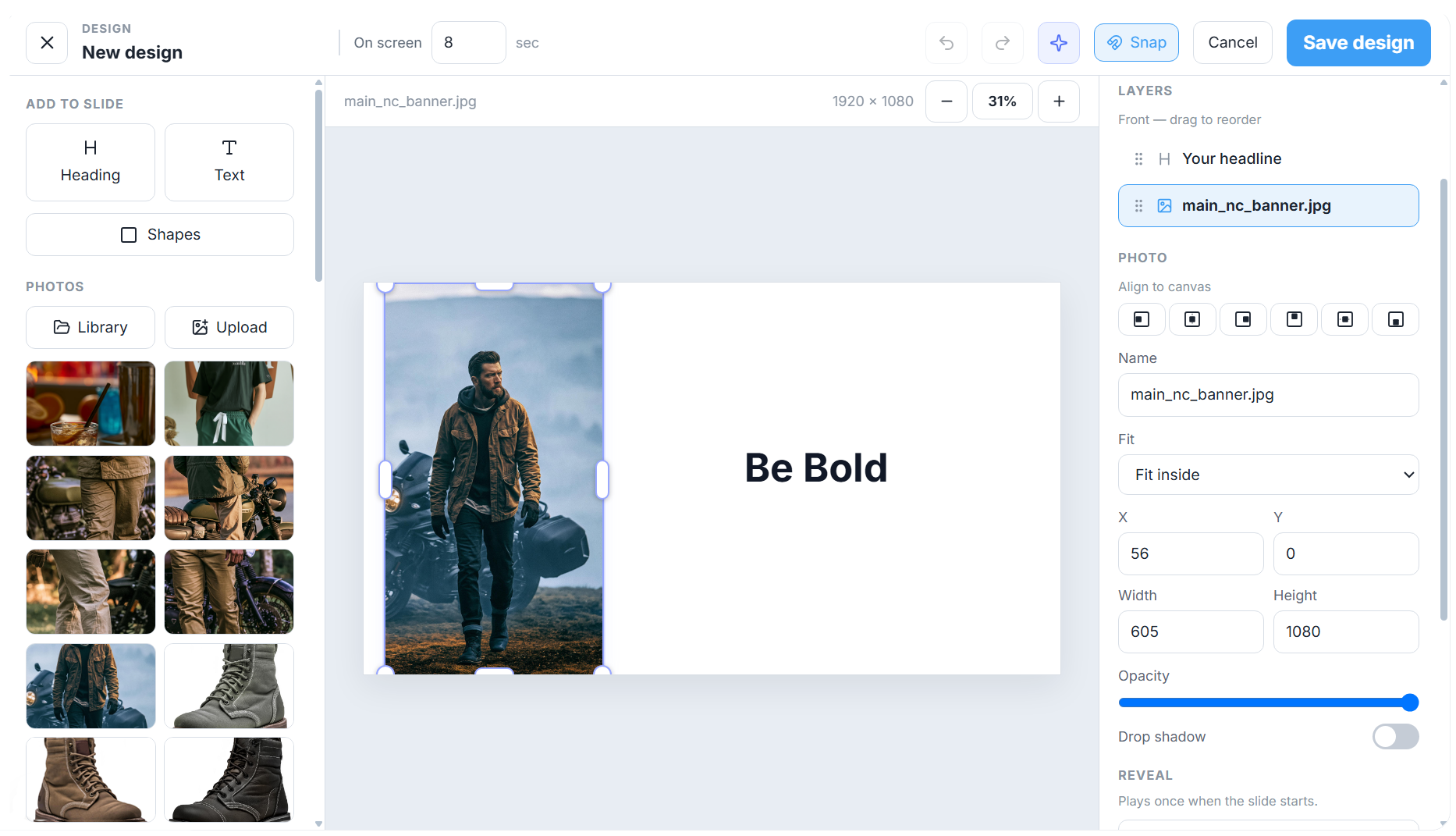The image size is (1456, 836).
Task: Open the Shapes option
Action: [x=160, y=234]
